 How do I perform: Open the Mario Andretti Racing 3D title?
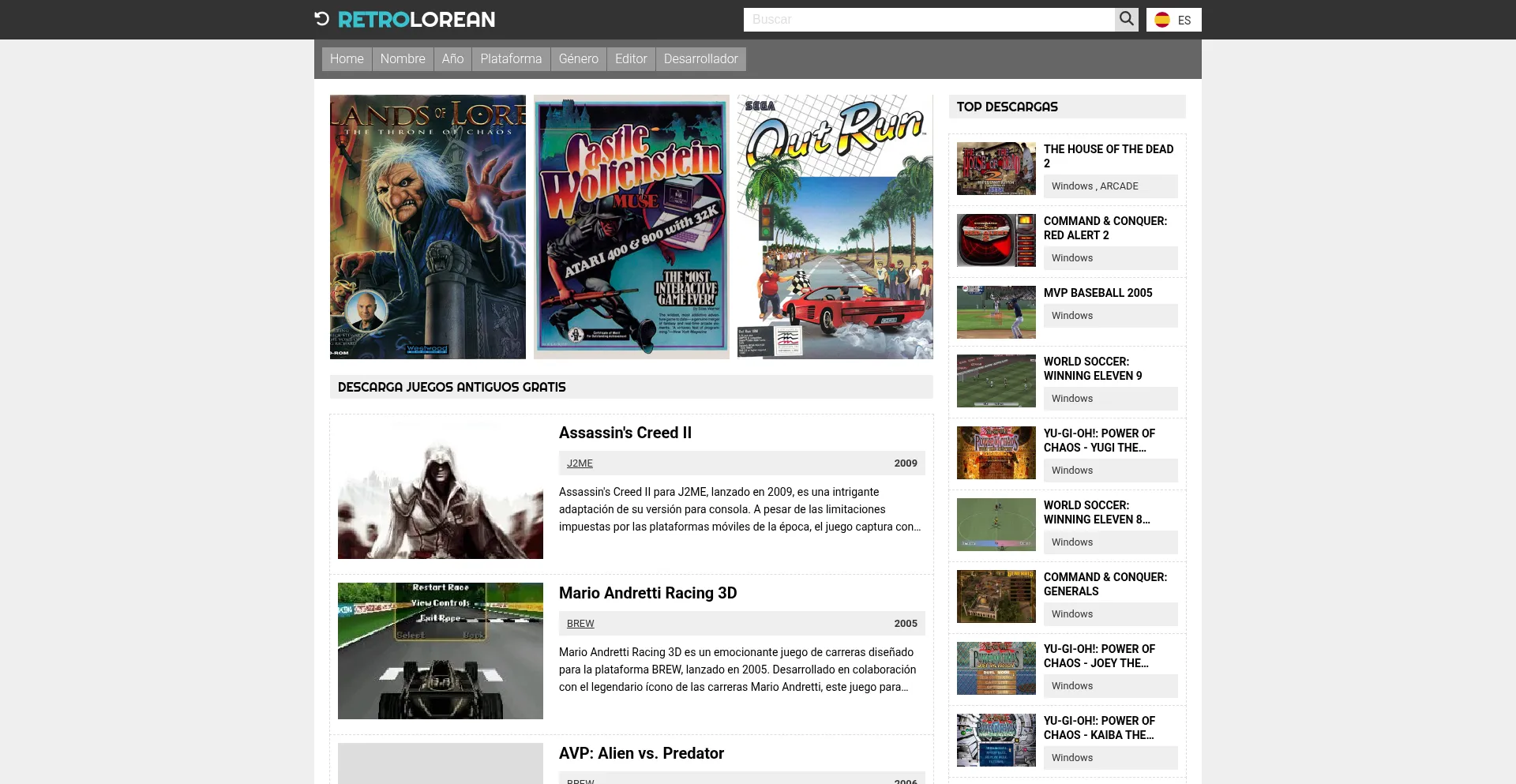click(648, 593)
